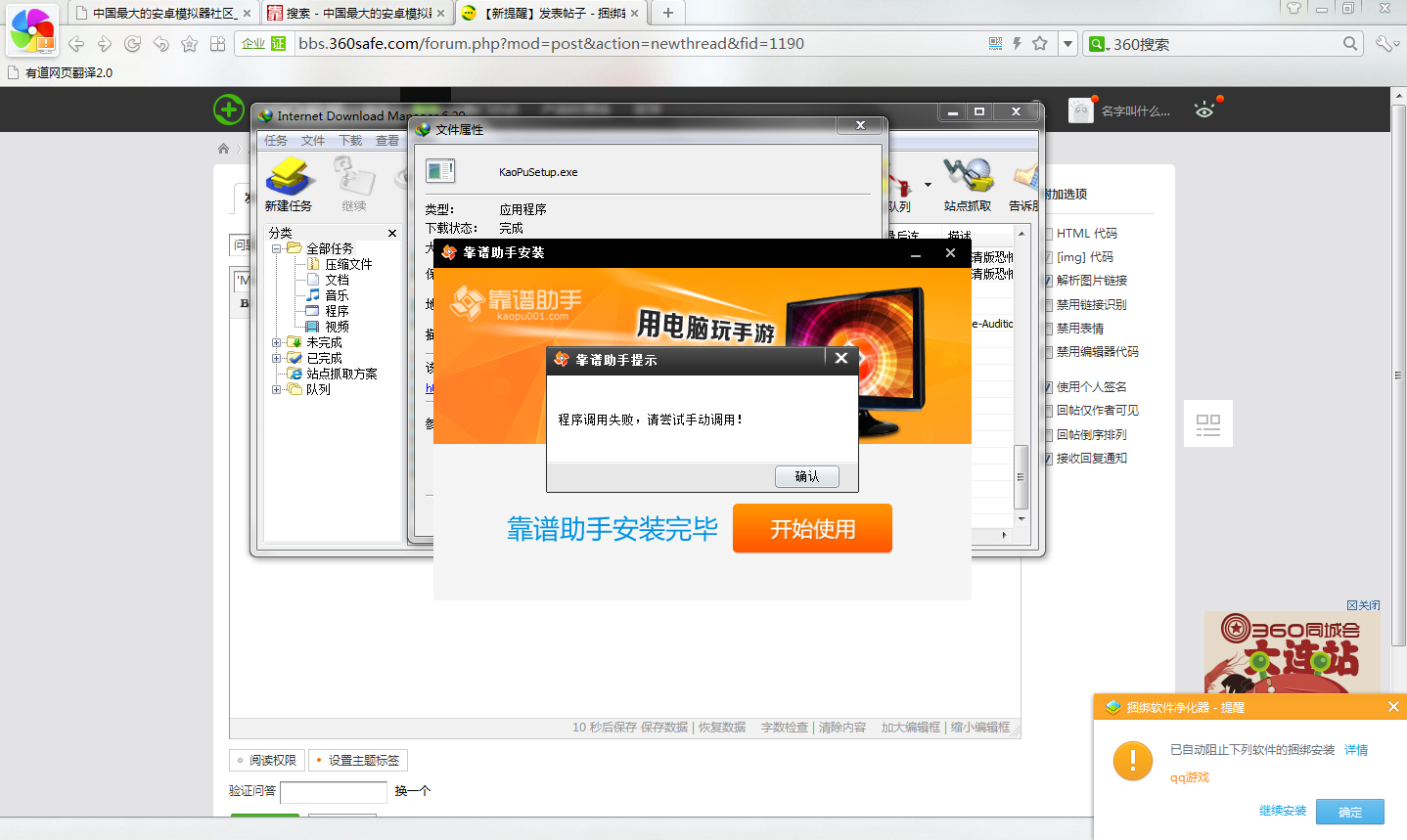Switch to tab 搜索 - 中国最大的安卓模拟

[x=358, y=13]
